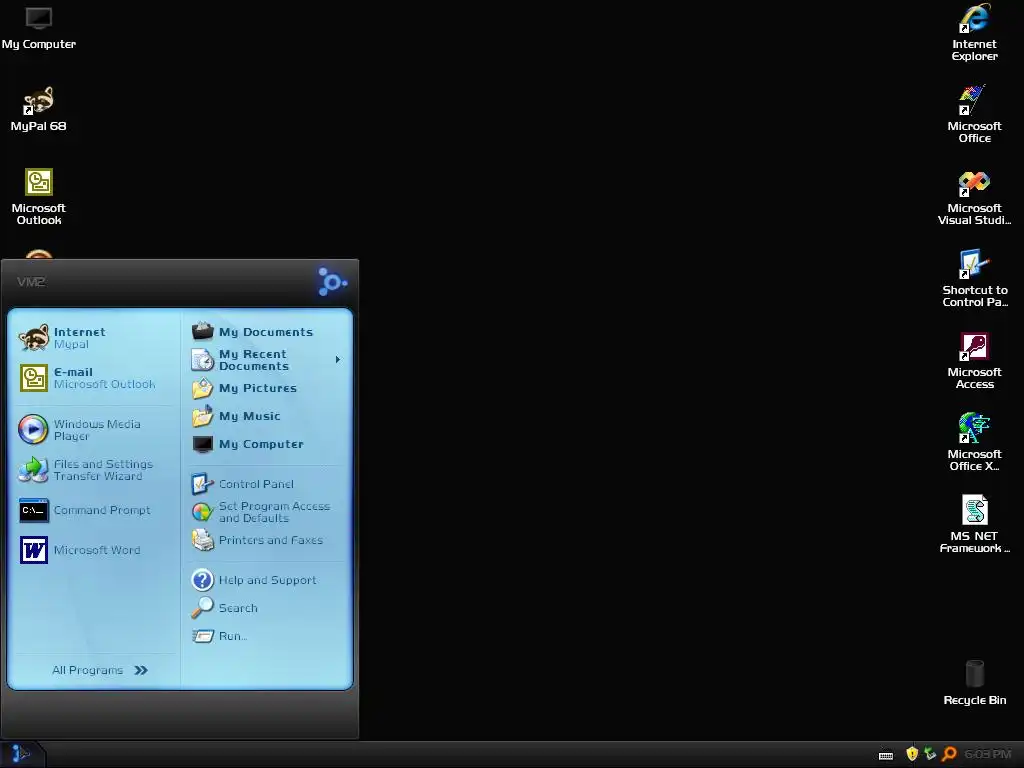
Task: Open E-mail Microsoft Outlook in Start menu
Action: pyautogui.click(x=93, y=378)
